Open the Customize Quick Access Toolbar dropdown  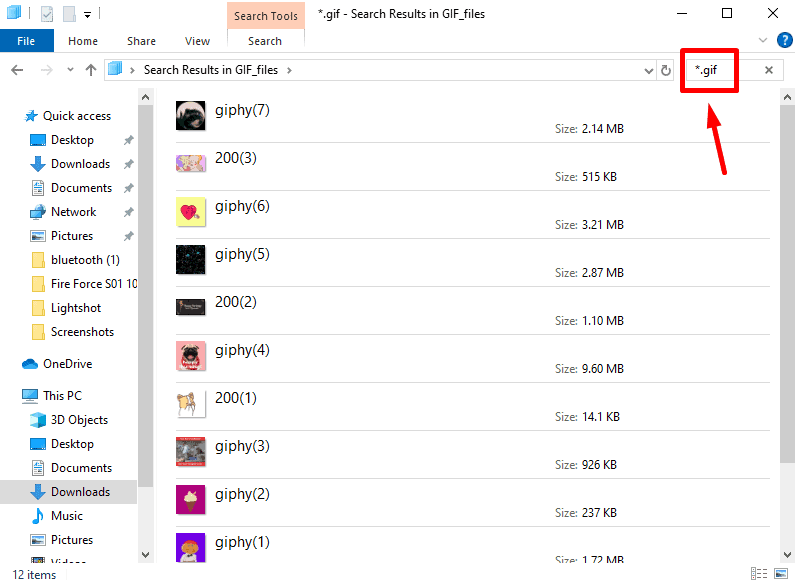point(88,15)
